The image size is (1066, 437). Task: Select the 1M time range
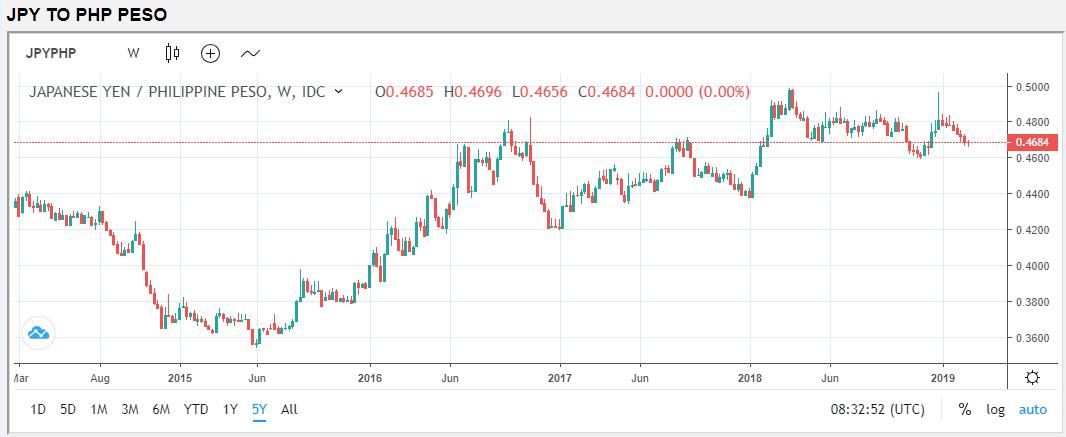[x=98, y=409]
